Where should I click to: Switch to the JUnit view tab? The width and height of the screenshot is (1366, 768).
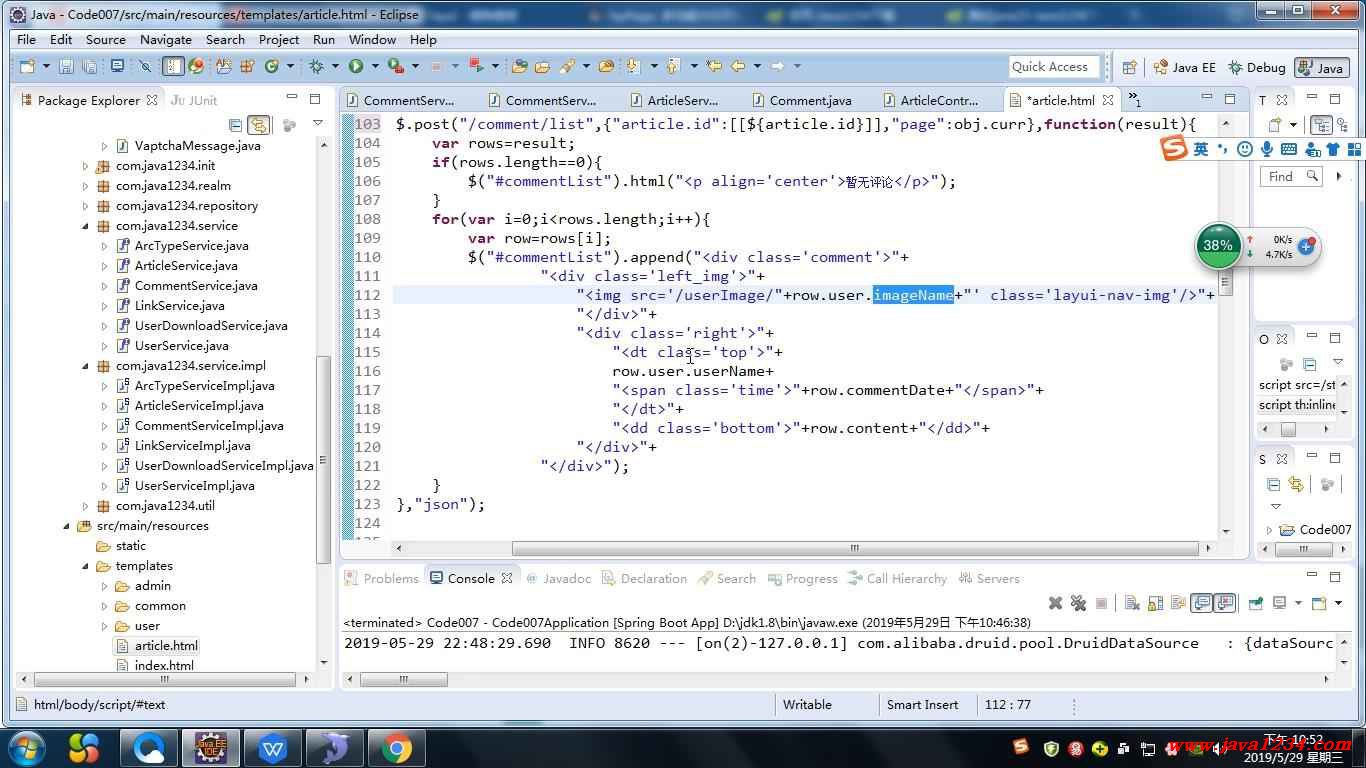194,100
